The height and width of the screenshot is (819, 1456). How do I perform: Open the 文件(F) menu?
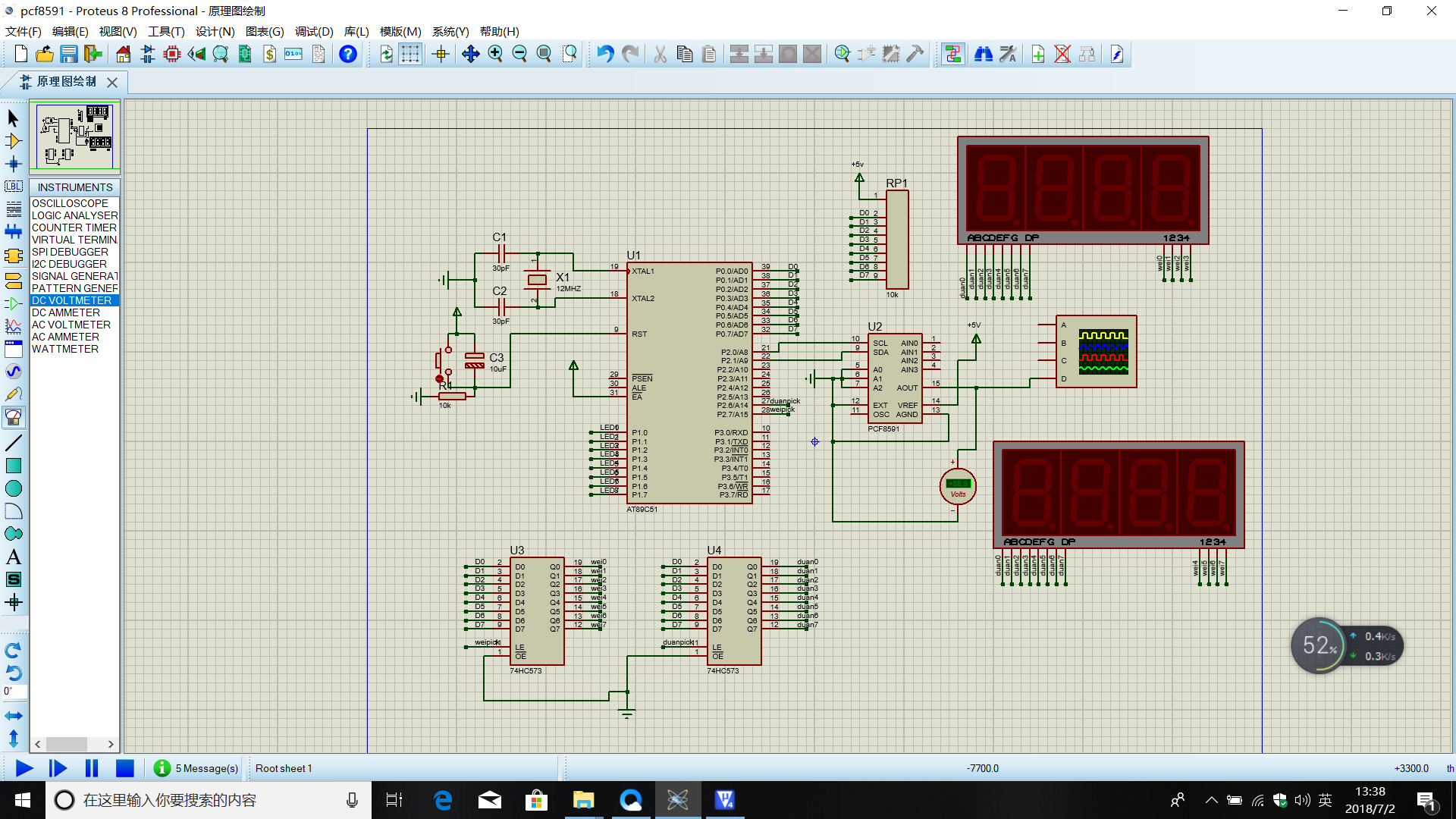pos(24,31)
